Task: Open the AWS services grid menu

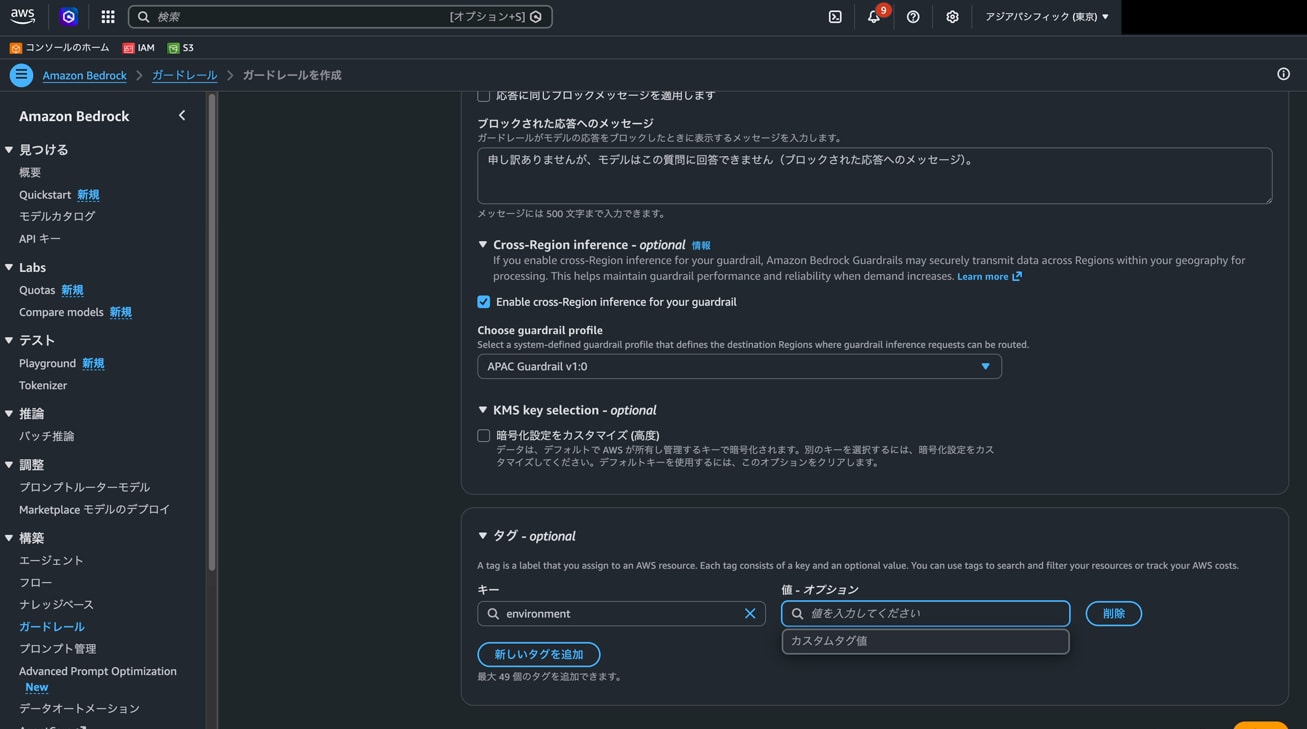Action: (x=108, y=16)
